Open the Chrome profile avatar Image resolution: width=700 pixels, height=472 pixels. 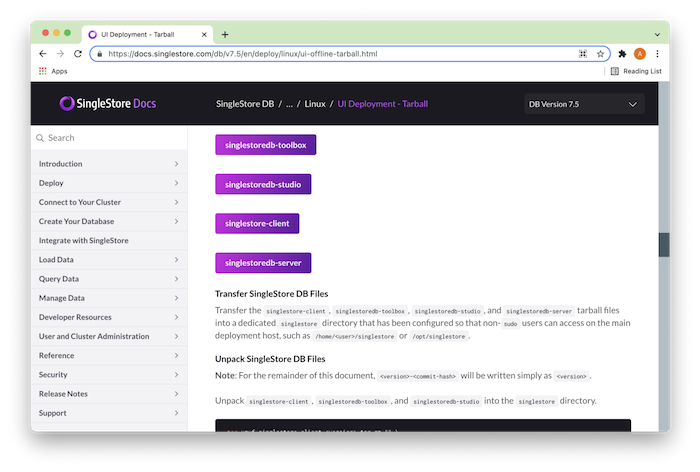[x=640, y=54]
